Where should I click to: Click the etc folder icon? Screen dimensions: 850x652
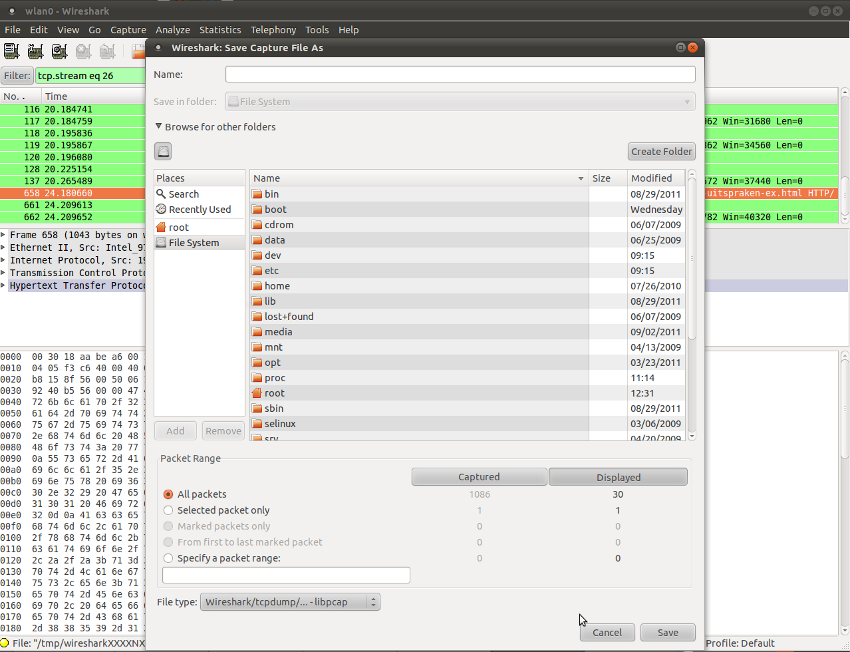(257, 270)
